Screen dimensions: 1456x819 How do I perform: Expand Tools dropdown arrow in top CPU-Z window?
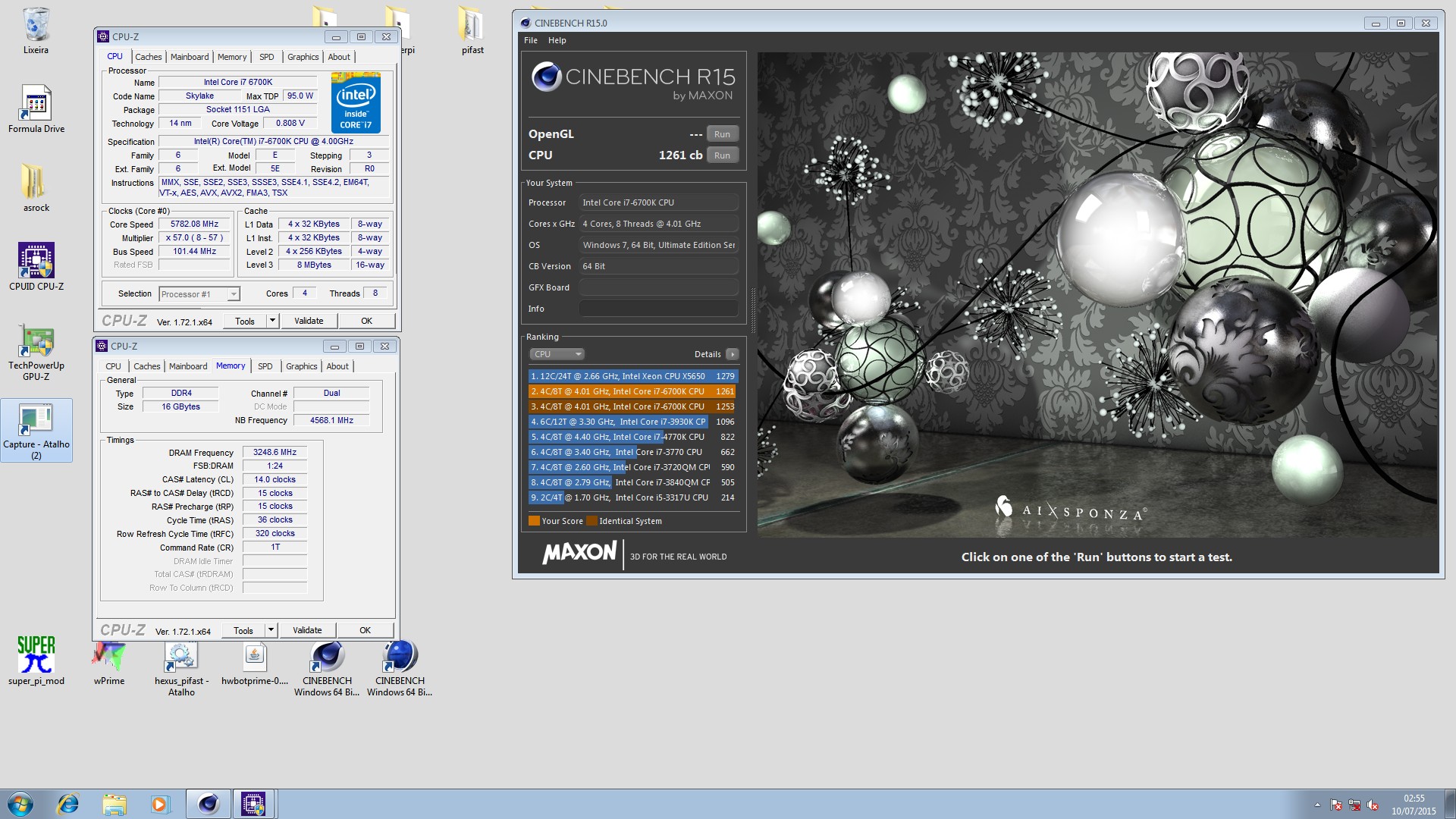[273, 321]
